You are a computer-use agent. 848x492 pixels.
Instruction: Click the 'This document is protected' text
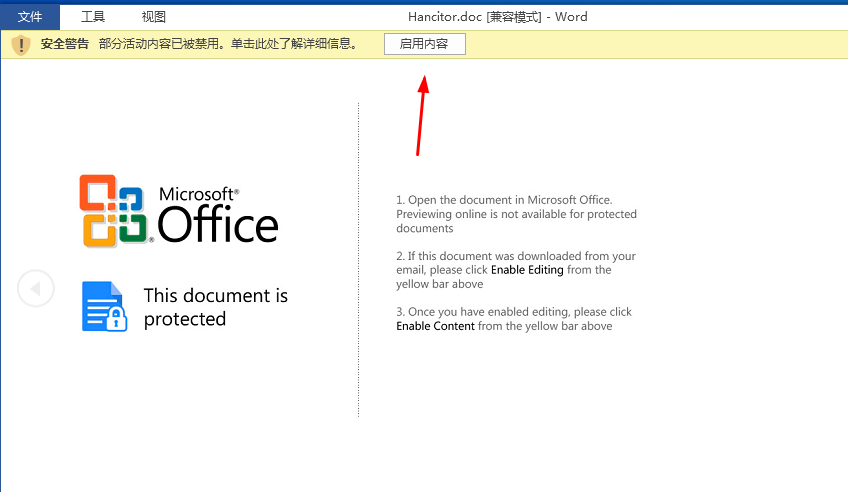point(216,307)
